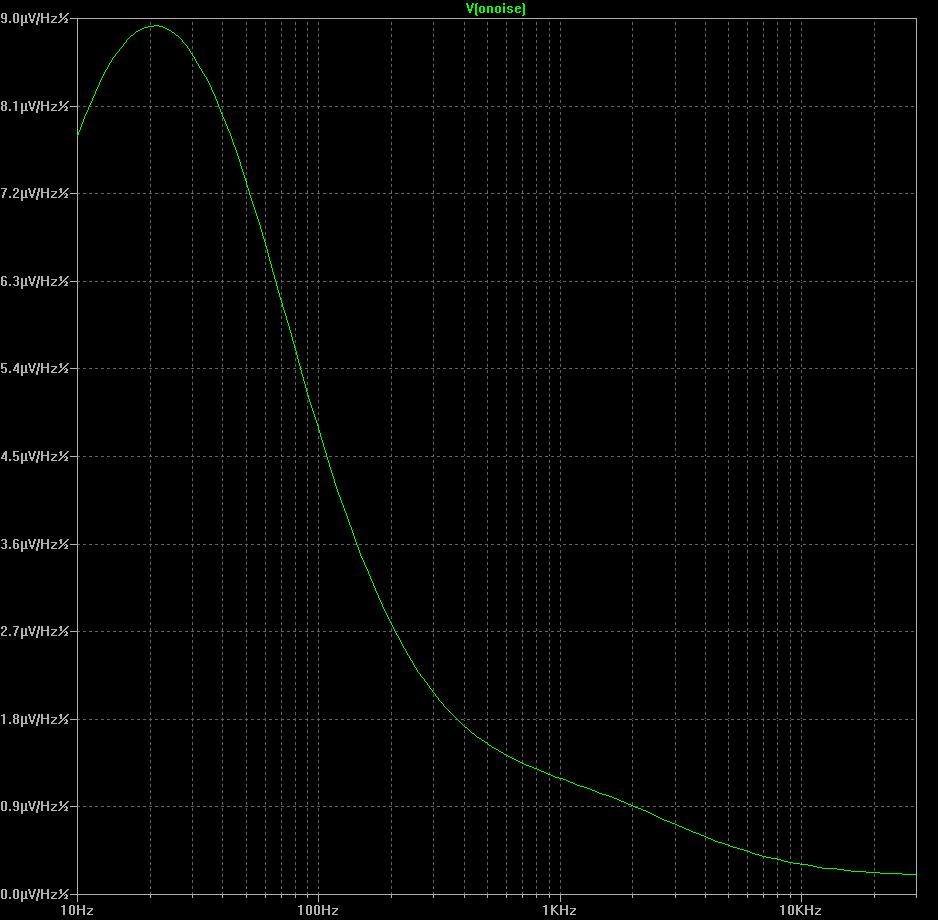Viewport: 939px width, 921px height.
Task: Click the 10Hz frequency label
Action: 77,911
